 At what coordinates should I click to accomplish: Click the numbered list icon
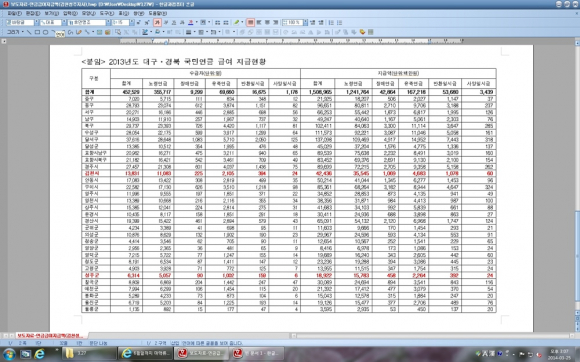pos(331,23)
